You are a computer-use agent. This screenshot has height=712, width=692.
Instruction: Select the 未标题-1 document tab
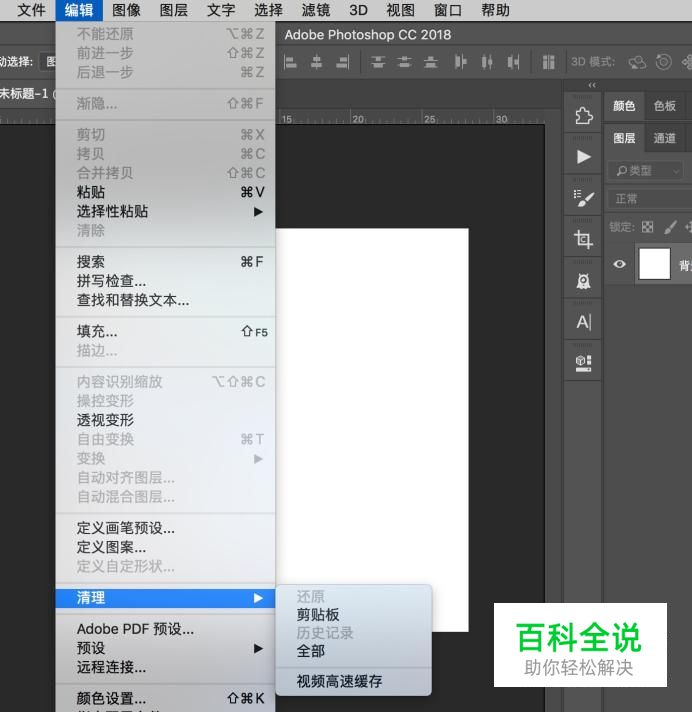click(x=27, y=94)
